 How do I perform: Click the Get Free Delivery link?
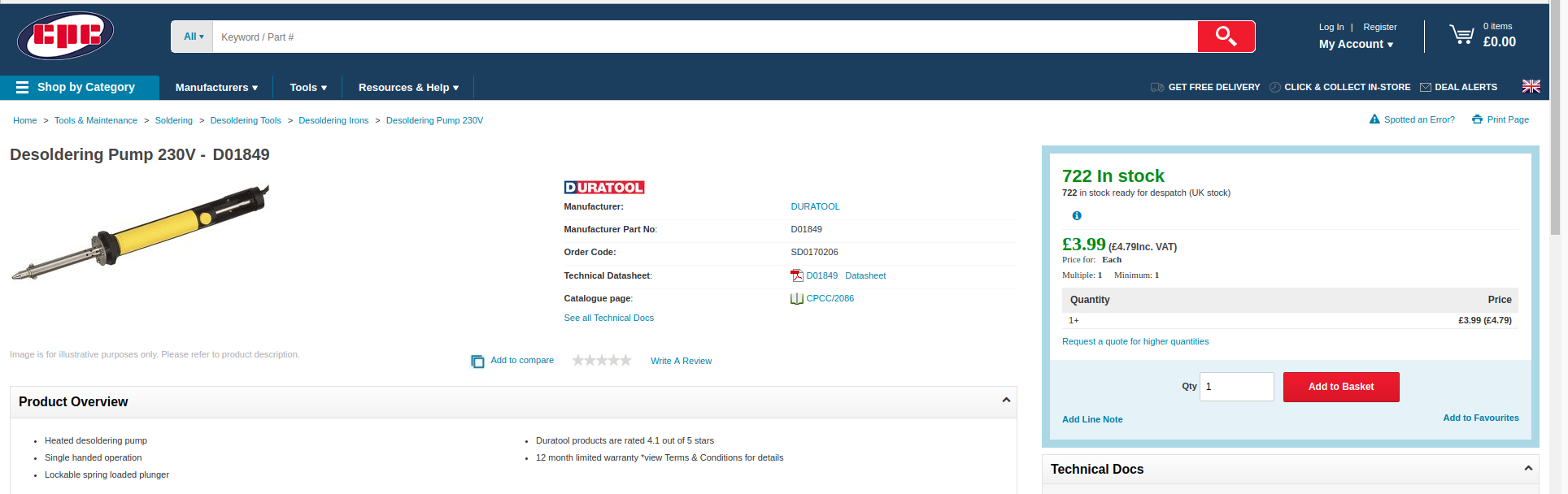[x=1214, y=87]
